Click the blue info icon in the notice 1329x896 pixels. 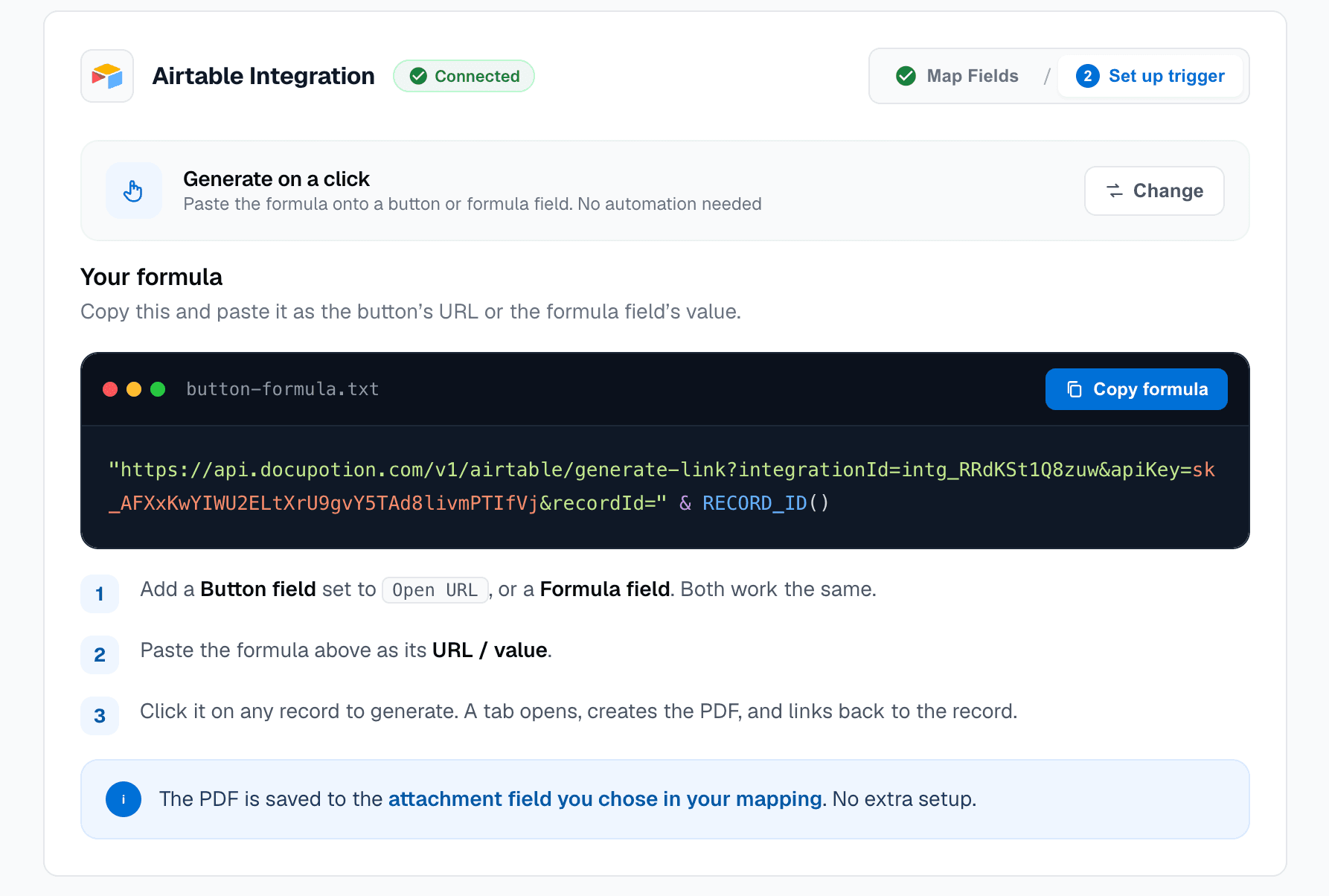pyautogui.click(x=124, y=799)
